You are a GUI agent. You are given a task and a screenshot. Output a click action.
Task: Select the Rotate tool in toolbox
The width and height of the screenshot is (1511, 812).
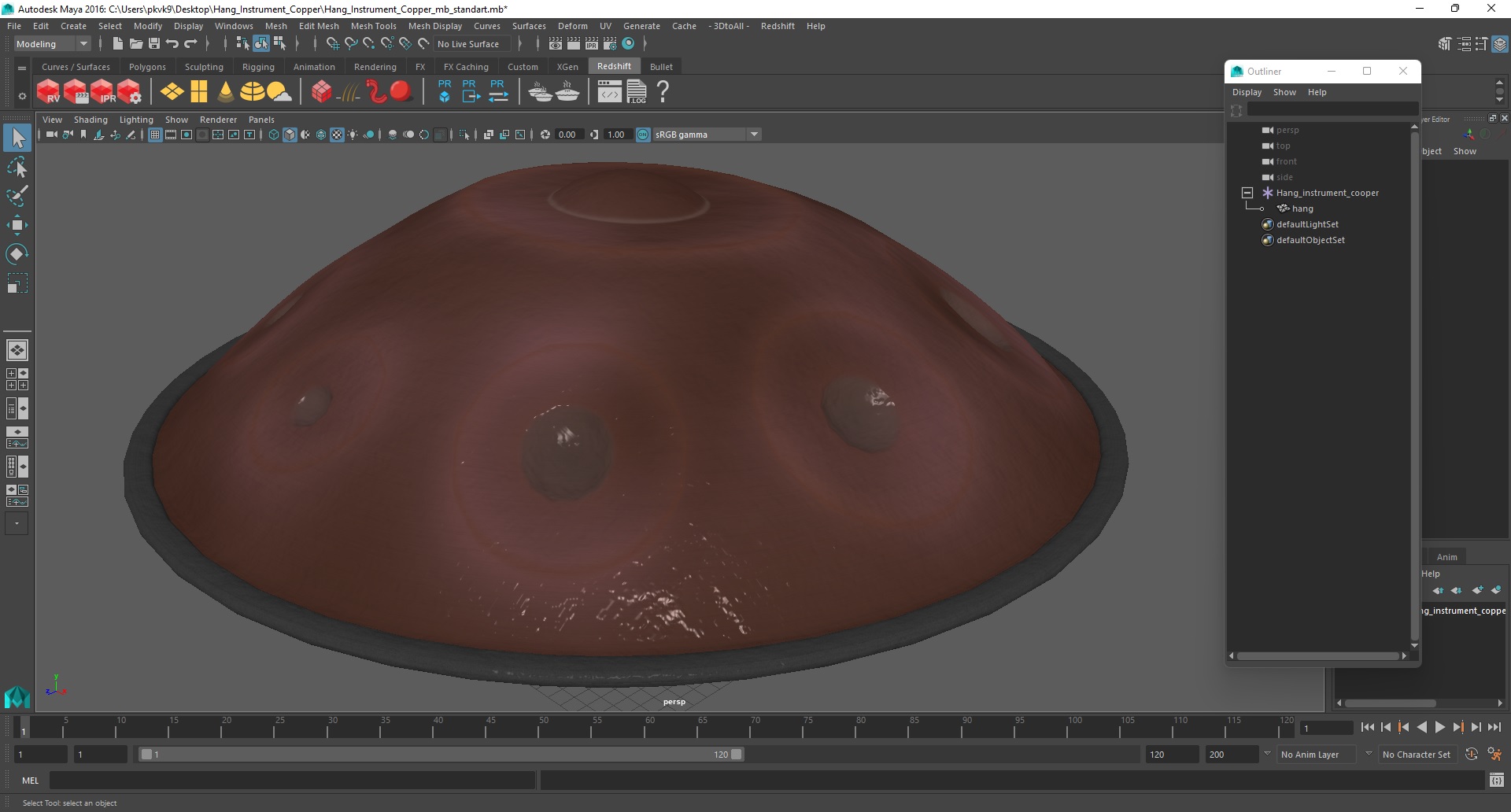point(17,254)
